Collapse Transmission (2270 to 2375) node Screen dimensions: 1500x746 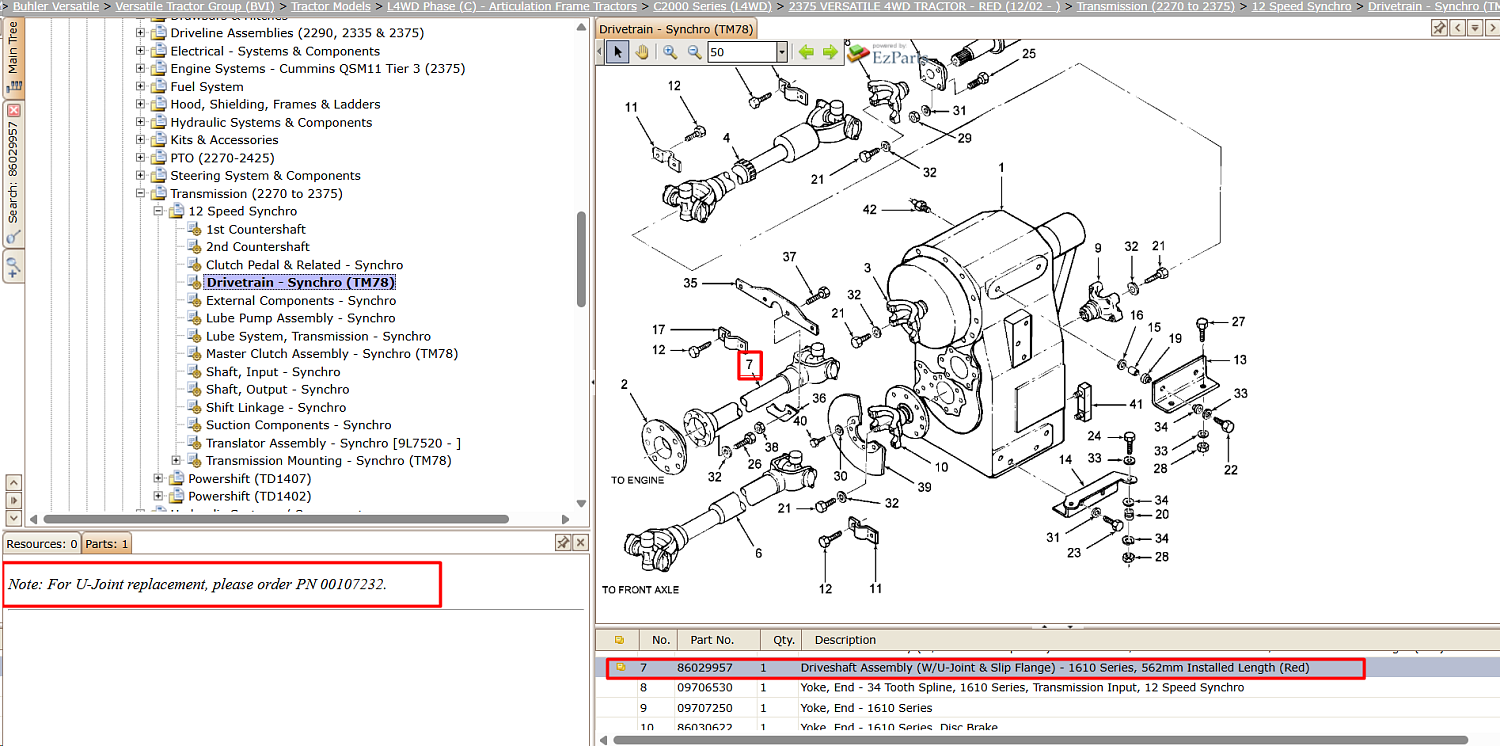[x=141, y=194]
